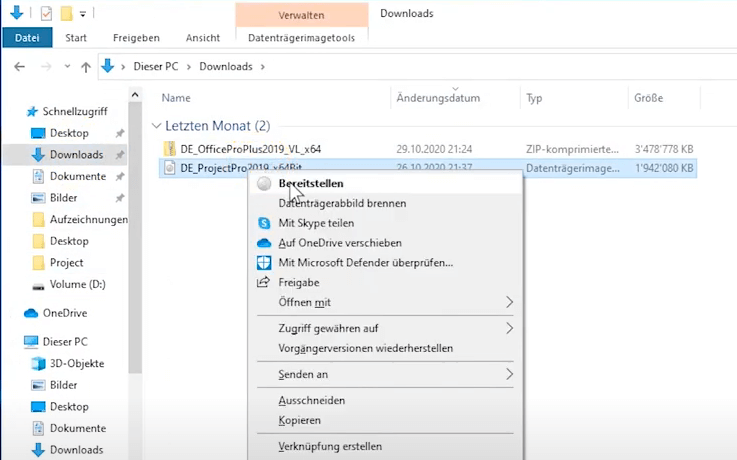Open the Datei menu button
This screenshot has width=737, height=460.
coord(27,38)
